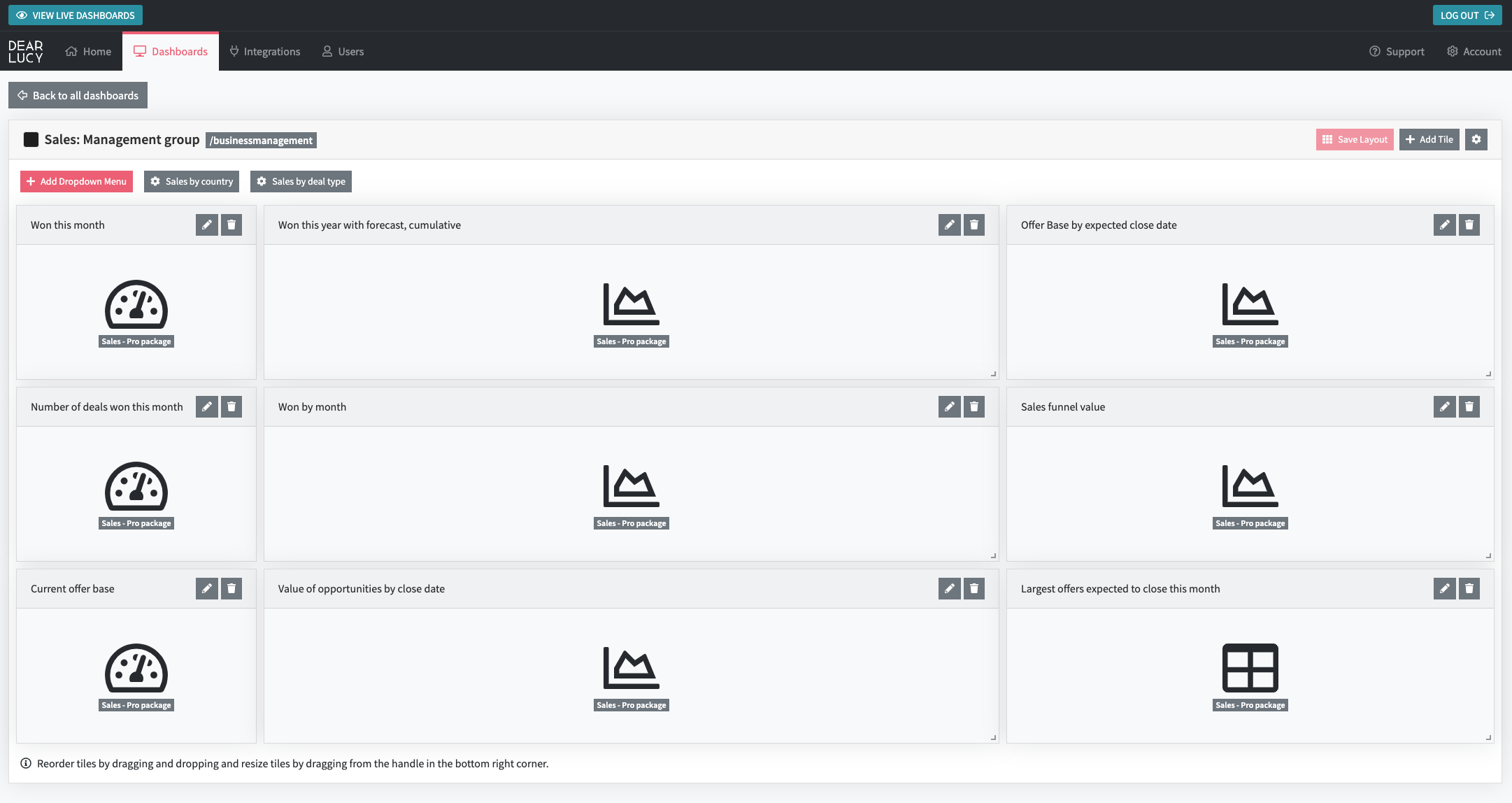Save the dashboard layout
The height and width of the screenshot is (803, 1512).
pyautogui.click(x=1355, y=139)
